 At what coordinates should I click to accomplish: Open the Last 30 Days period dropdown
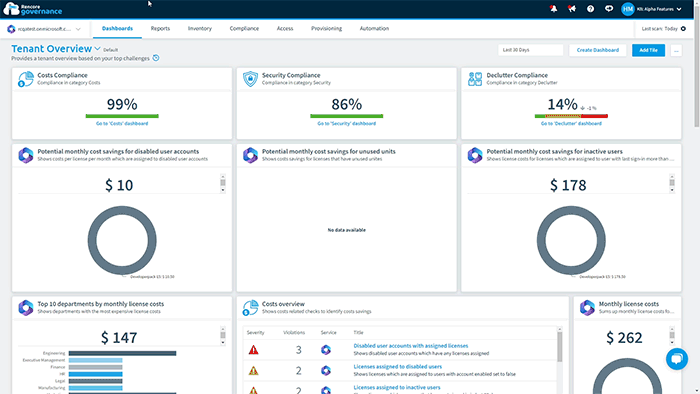pyautogui.click(x=530, y=50)
